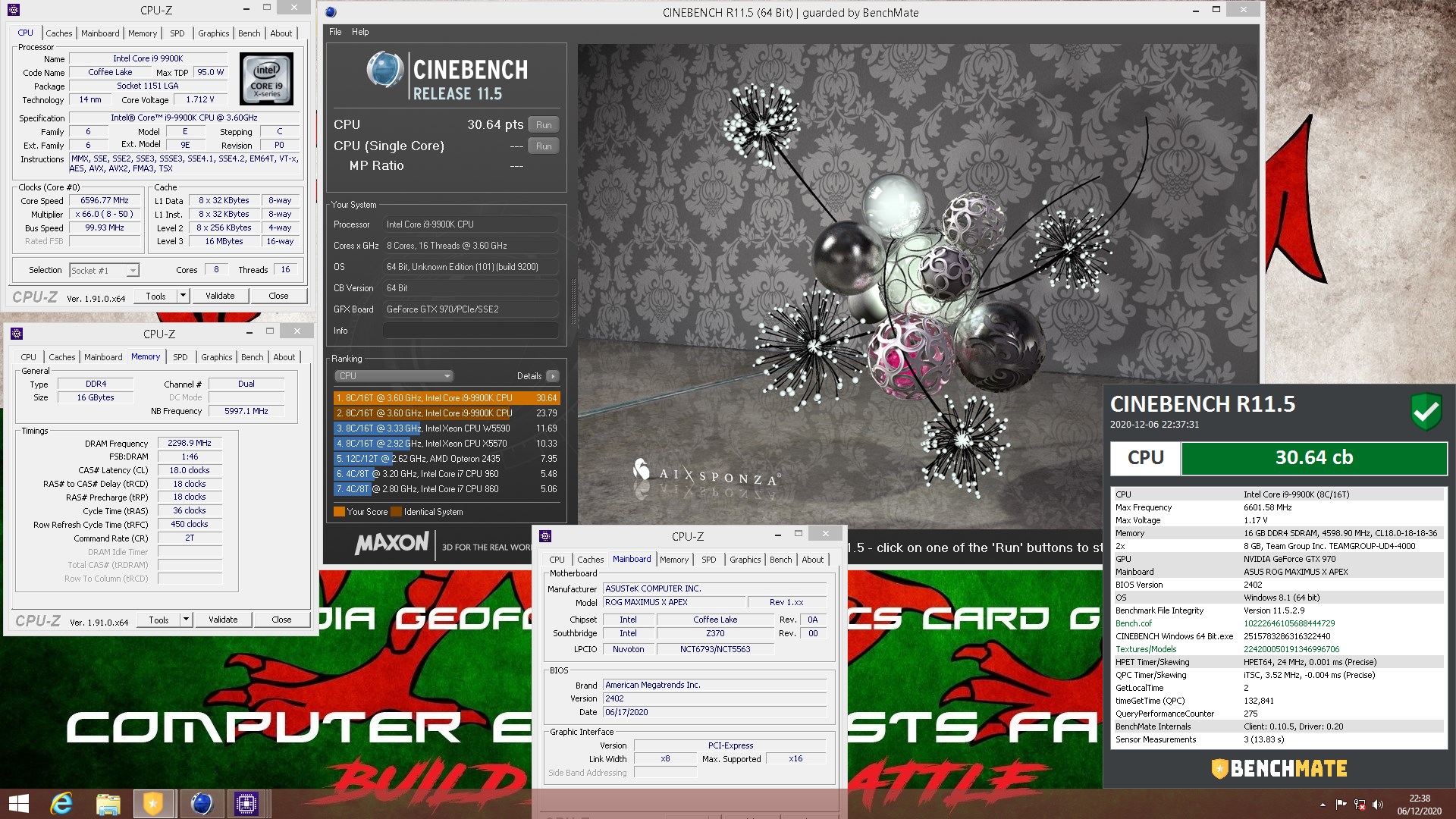
Task: Select About tab in CPU-Z Mainboard window
Action: click(812, 560)
